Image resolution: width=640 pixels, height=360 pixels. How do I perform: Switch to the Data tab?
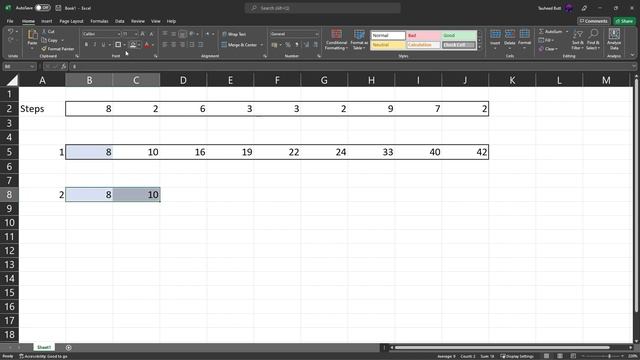tap(120, 21)
